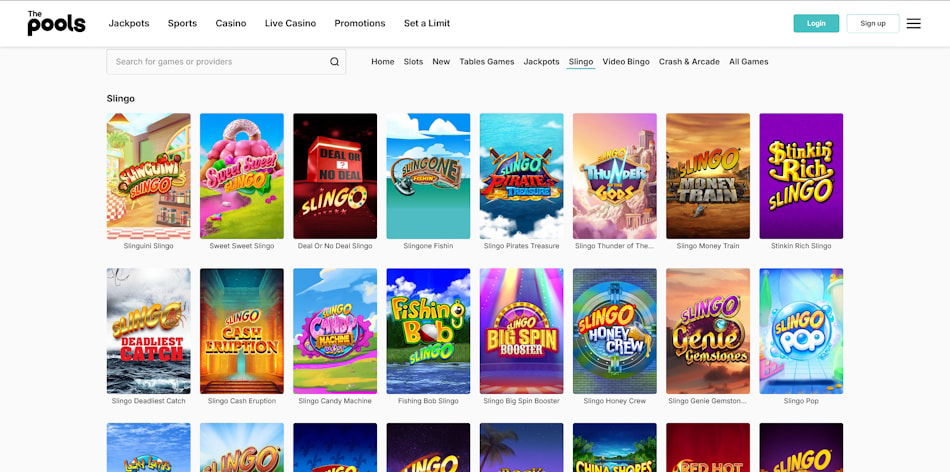The height and width of the screenshot is (472, 950).
Task: Open Stinkin Rich Slingo thumbnail
Action: point(802,176)
